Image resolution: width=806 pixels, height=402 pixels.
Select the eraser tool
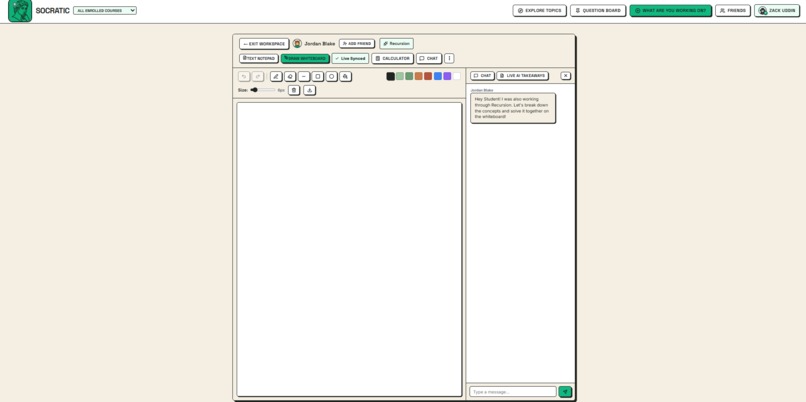tap(290, 77)
